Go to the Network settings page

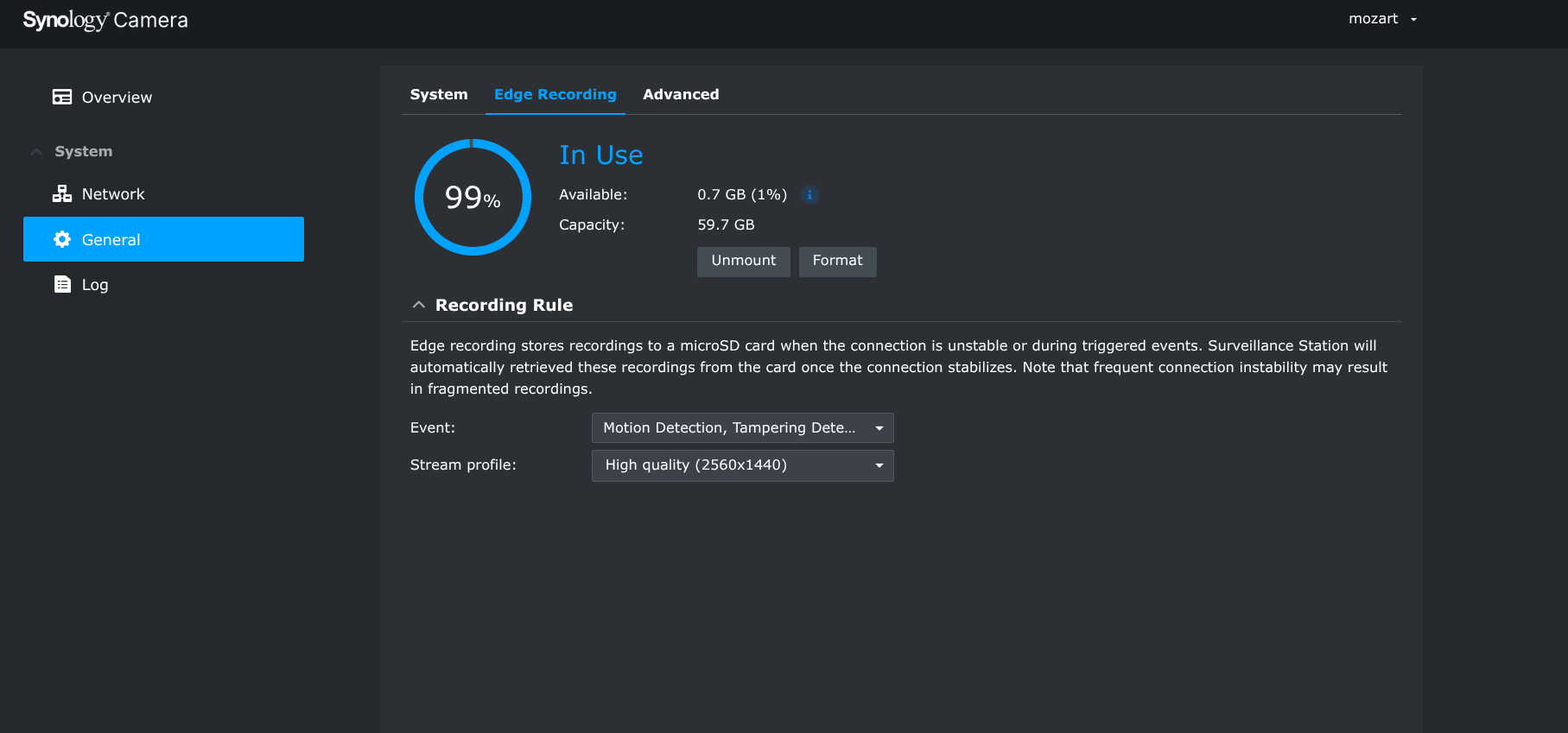[x=113, y=194]
